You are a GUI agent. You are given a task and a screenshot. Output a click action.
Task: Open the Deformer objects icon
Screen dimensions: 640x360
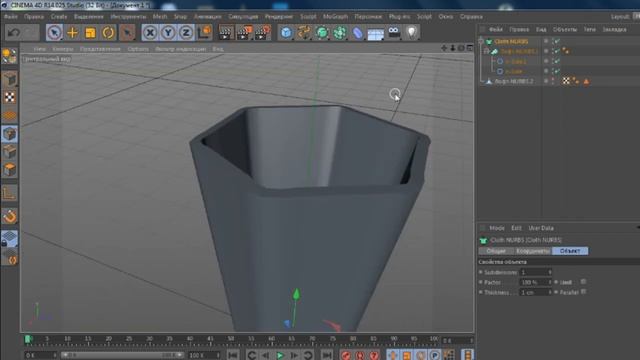point(358,33)
